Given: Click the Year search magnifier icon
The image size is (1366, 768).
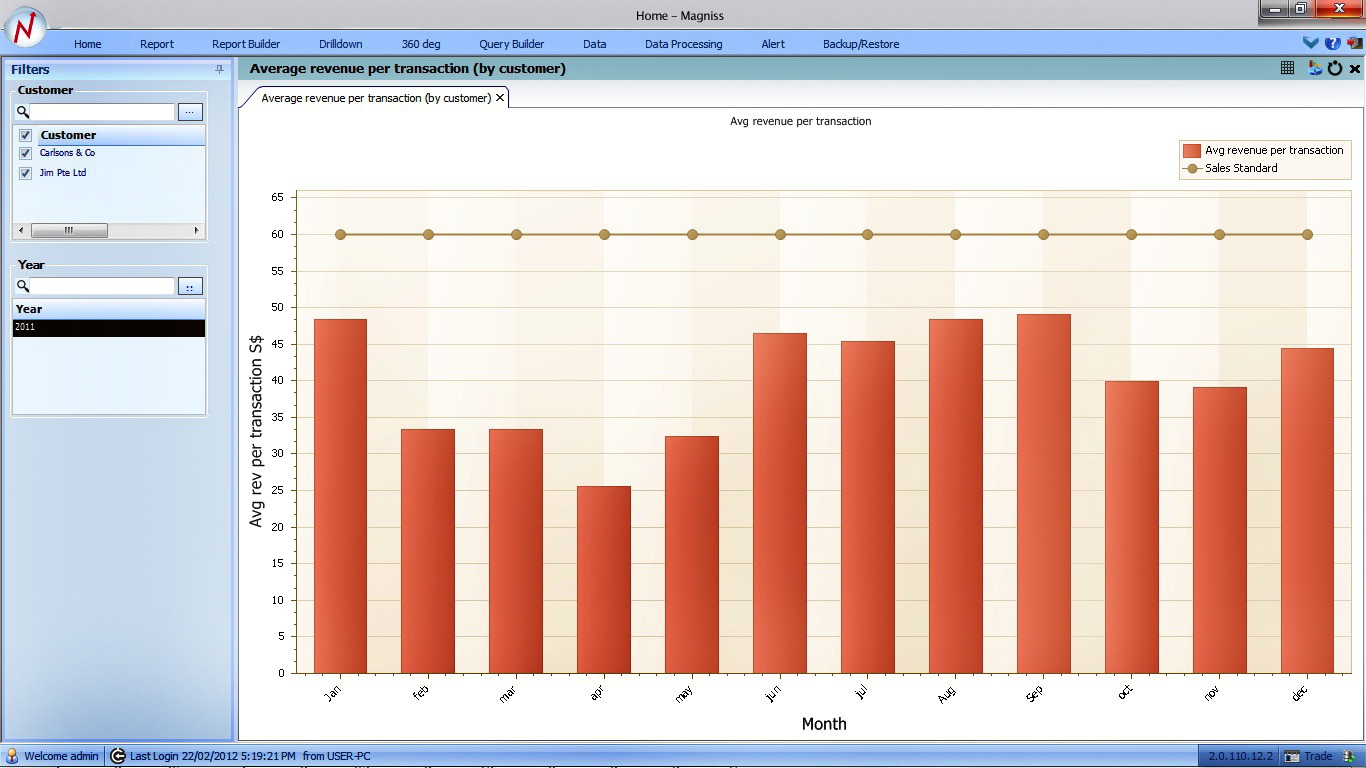Looking at the screenshot, I should pos(22,286).
